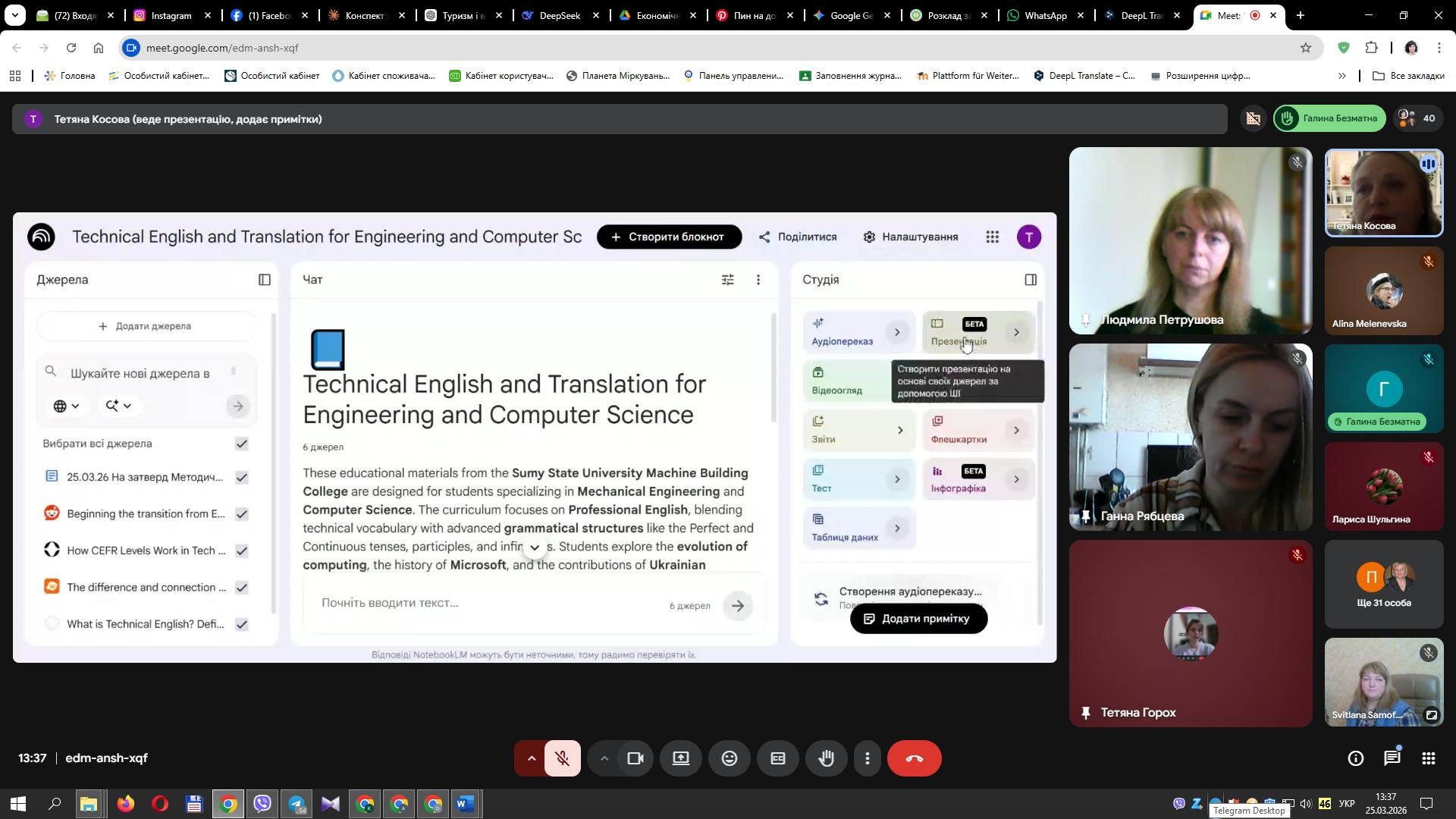Image resolution: width=1456 pixels, height=819 pixels.
Task: Open tab search dropdown in Chrome
Action: (x=14, y=15)
